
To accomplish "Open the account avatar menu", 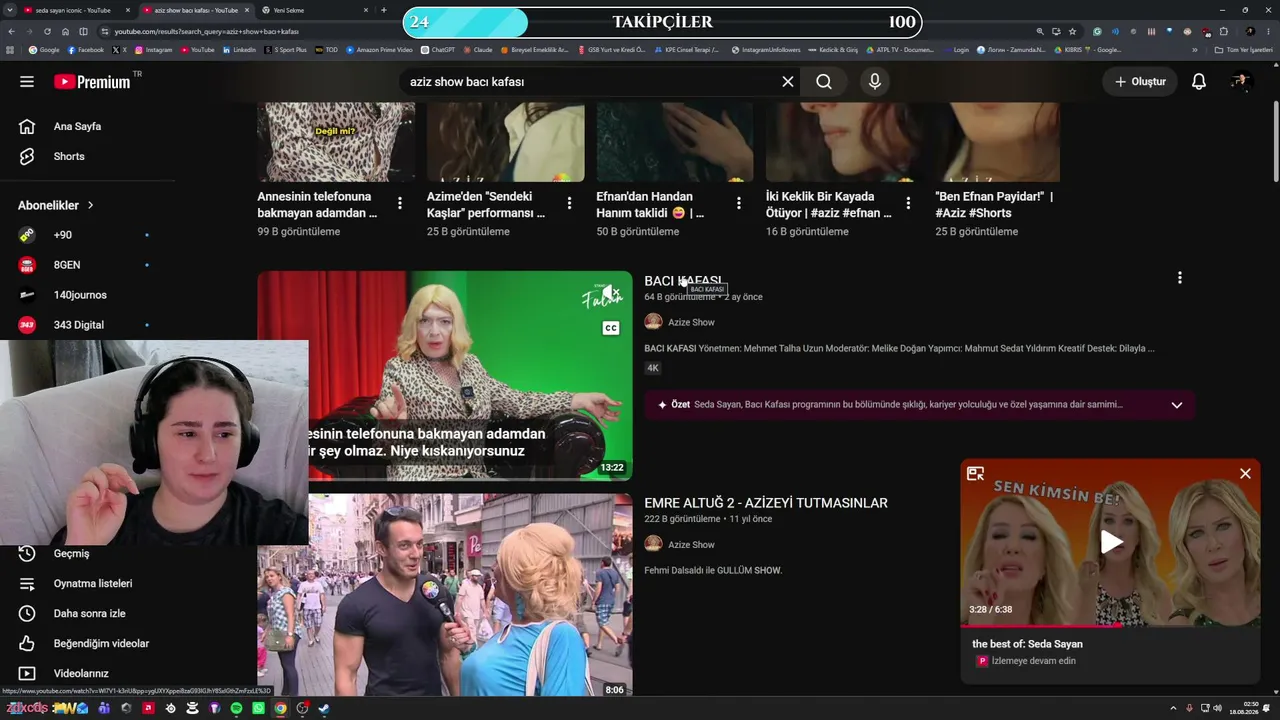I will tap(1241, 82).
